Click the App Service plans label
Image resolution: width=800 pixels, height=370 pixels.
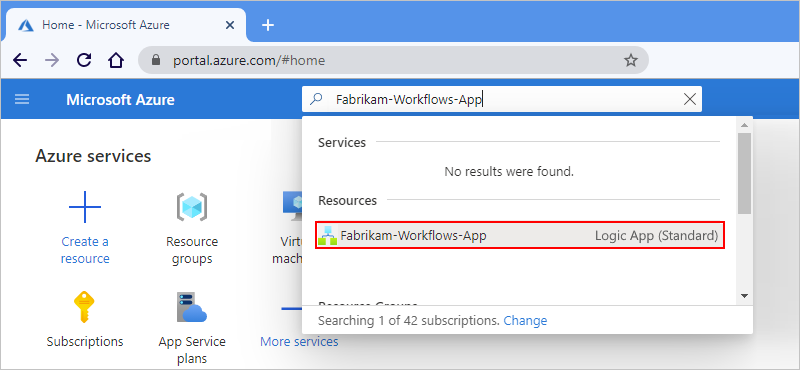(191, 350)
